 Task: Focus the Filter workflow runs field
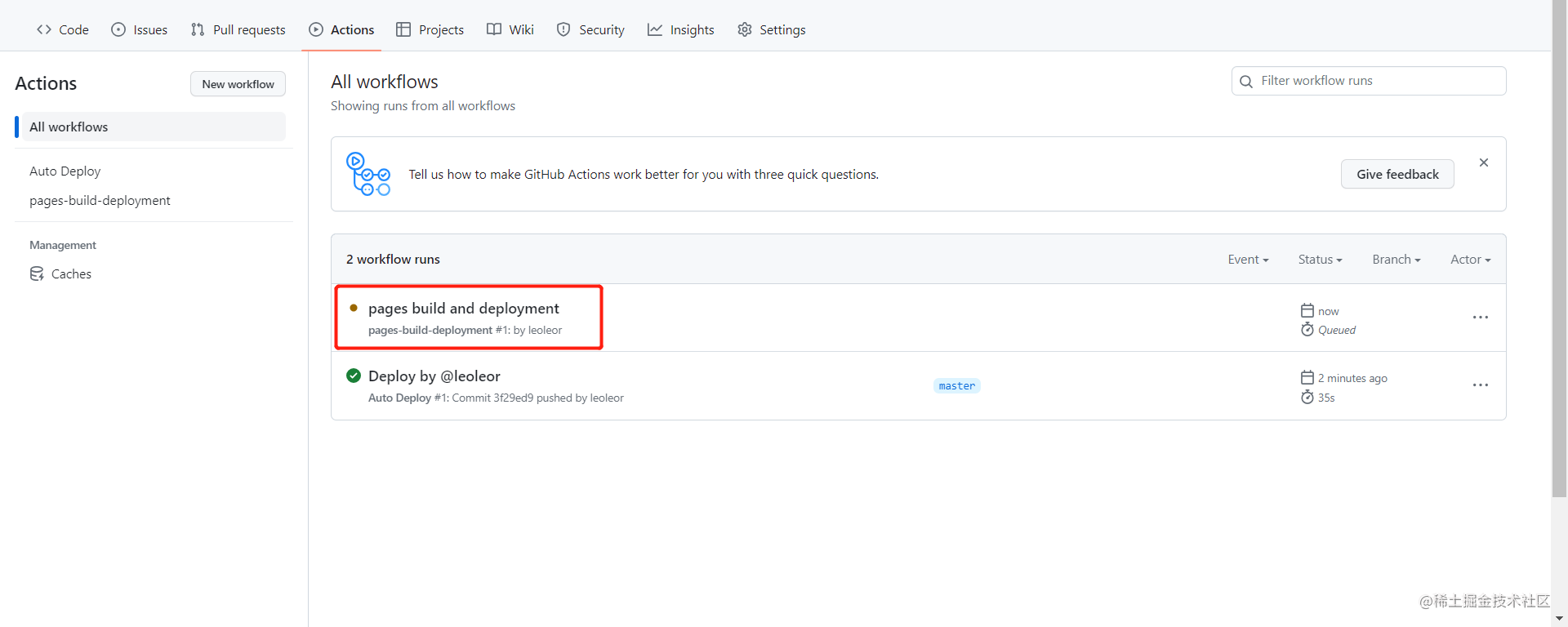(1369, 81)
